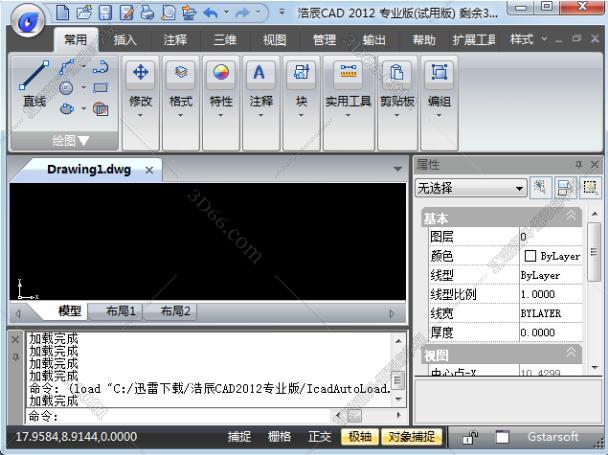The width and height of the screenshot is (608, 455).
Task: Switch to Layout2 (布局2) tab
Action: [x=175, y=311]
